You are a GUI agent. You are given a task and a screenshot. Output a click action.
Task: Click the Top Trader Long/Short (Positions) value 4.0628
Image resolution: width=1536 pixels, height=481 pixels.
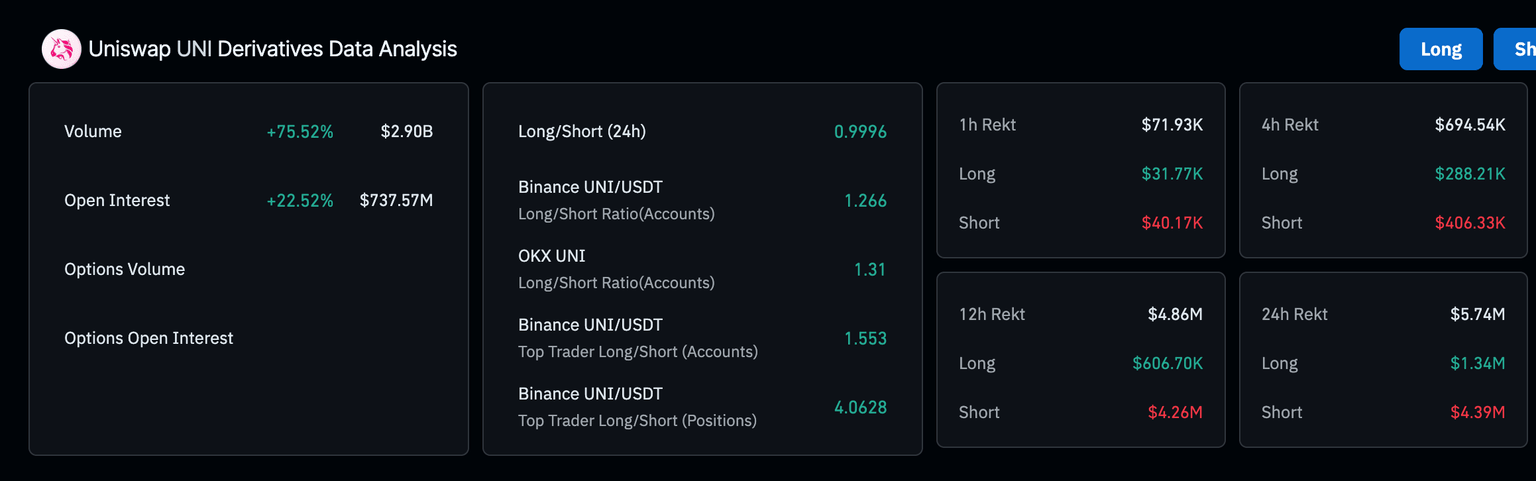point(860,408)
